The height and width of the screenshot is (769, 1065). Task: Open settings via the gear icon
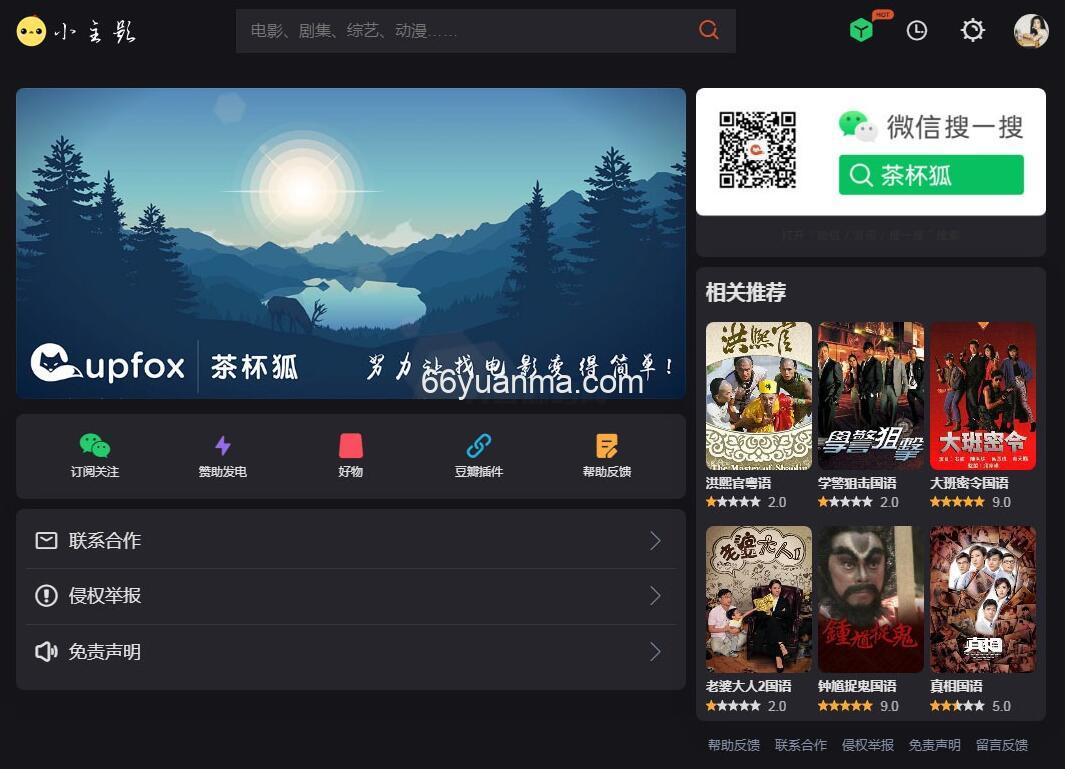[972, 31]
